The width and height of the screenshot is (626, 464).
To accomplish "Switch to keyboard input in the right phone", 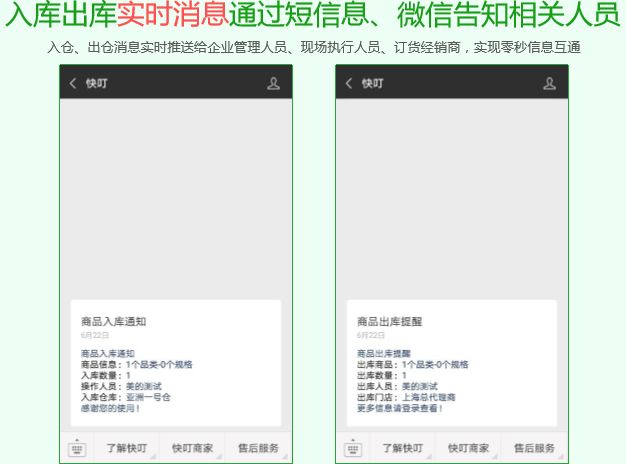I will tap(353, 449).
